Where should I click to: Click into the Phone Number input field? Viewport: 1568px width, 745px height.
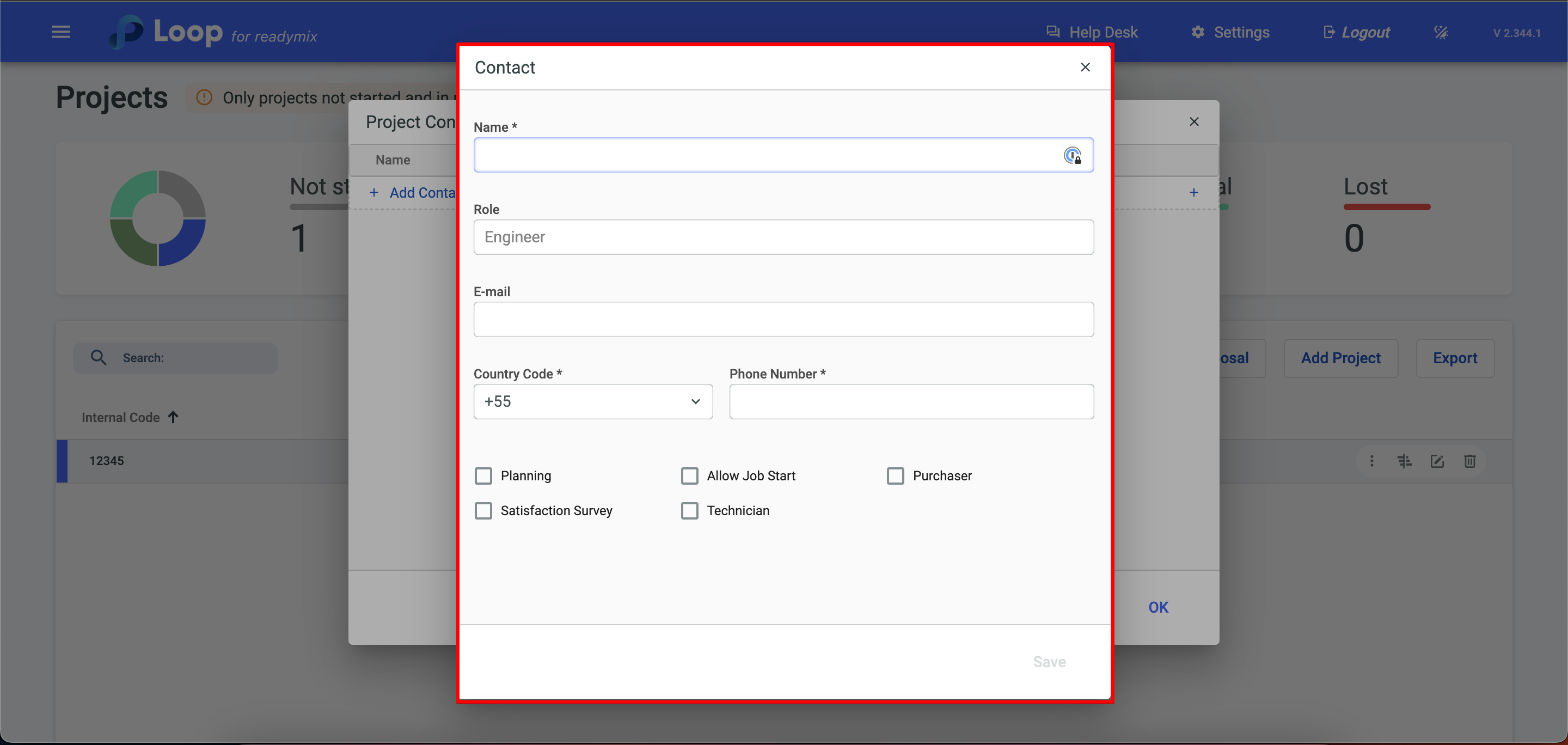tap(911, 402)
